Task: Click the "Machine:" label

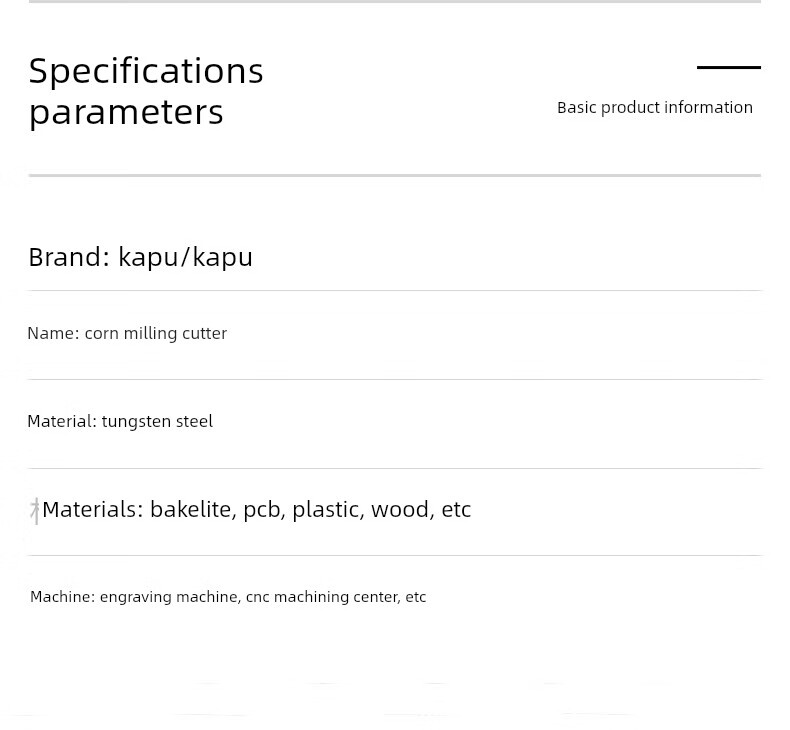Action: pyautogui.click(x=63, y=597)
